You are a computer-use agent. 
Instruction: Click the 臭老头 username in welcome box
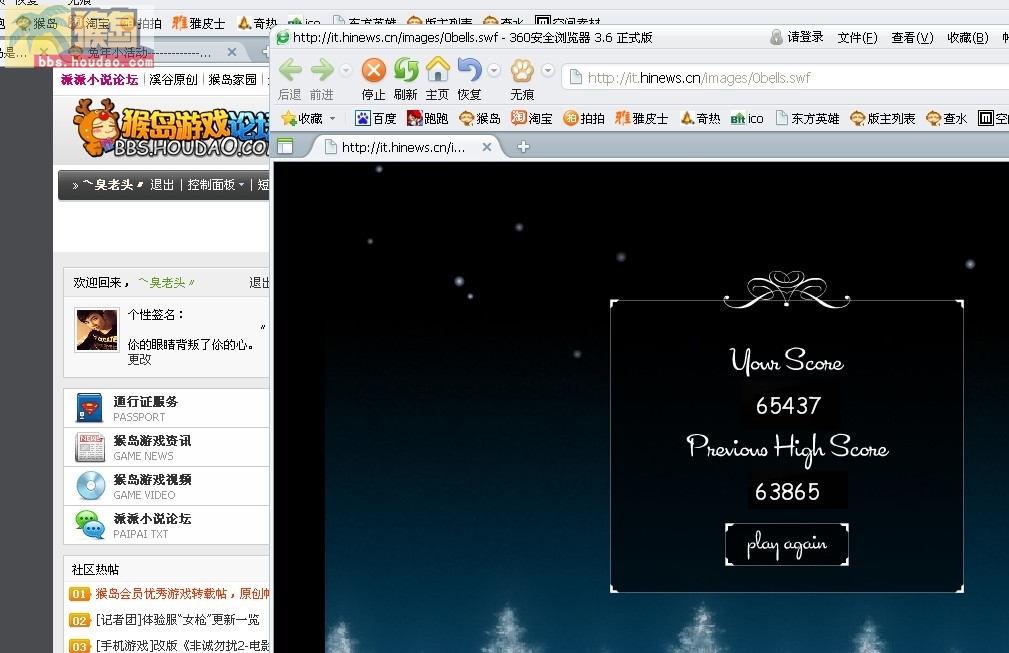point(167,282)
